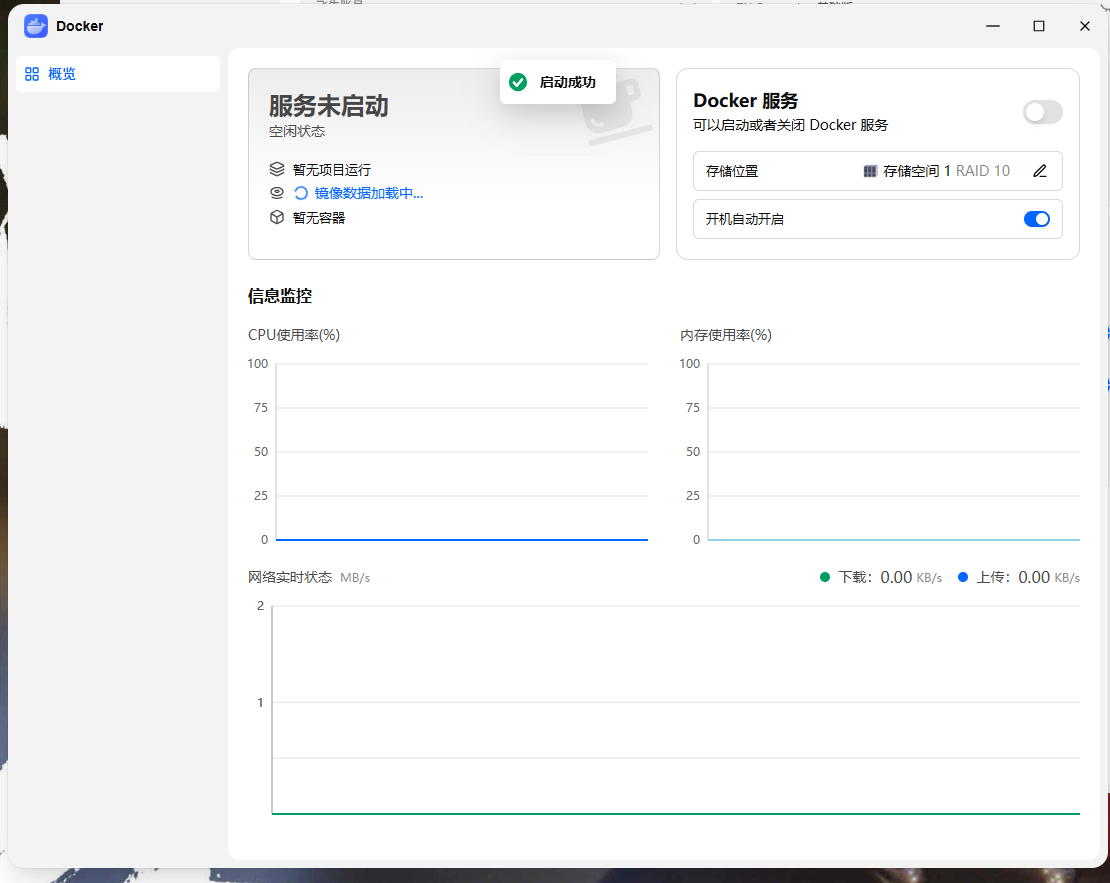The height and width of the screenshot is (883, 1110).
Task: Click the 内存使用率(%) chart title
Action: (x=726, y=335)
